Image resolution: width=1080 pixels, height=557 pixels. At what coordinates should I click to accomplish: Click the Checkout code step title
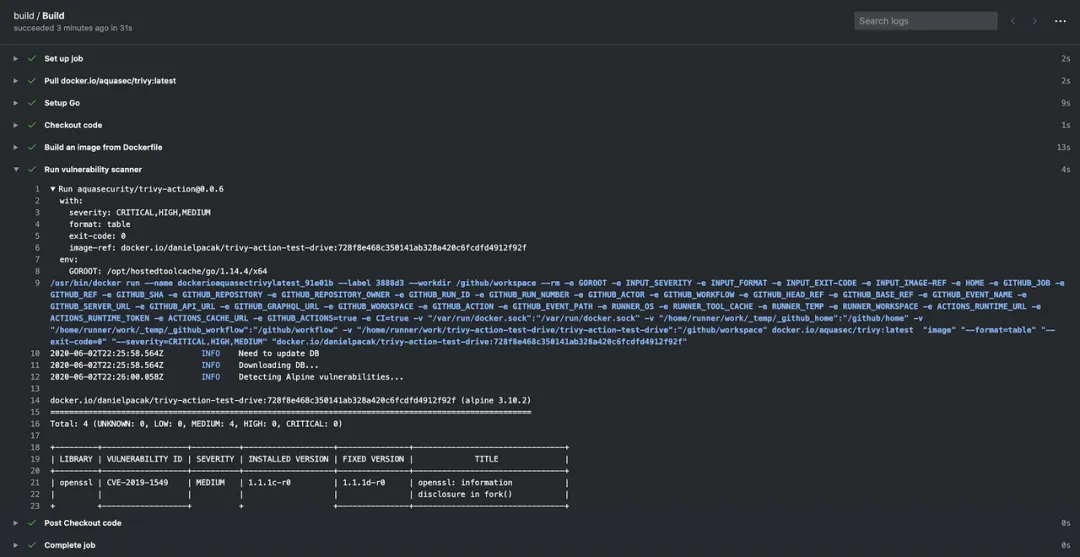(x=73, y=125)
